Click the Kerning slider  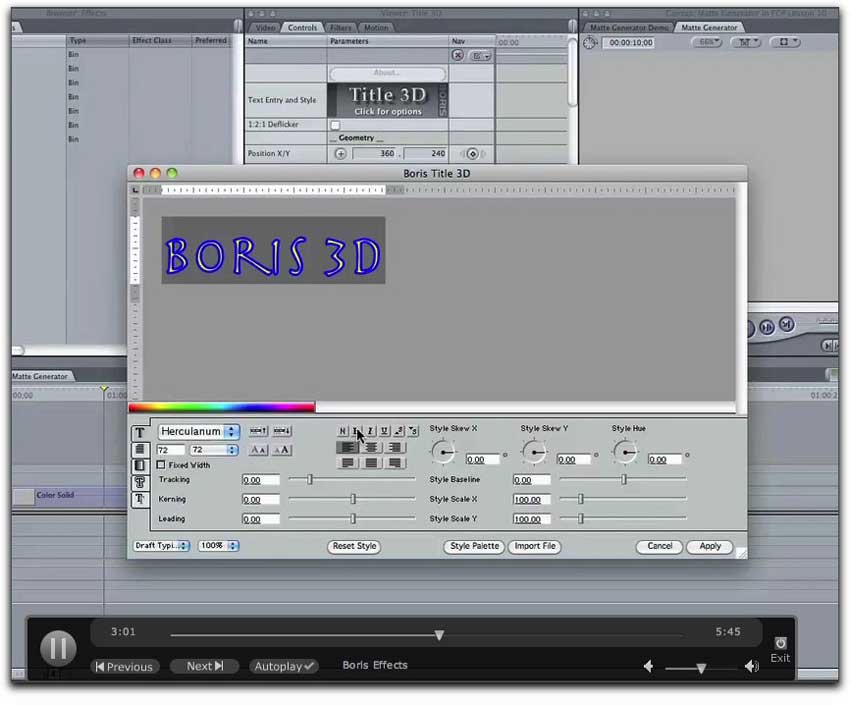(352, 499)
